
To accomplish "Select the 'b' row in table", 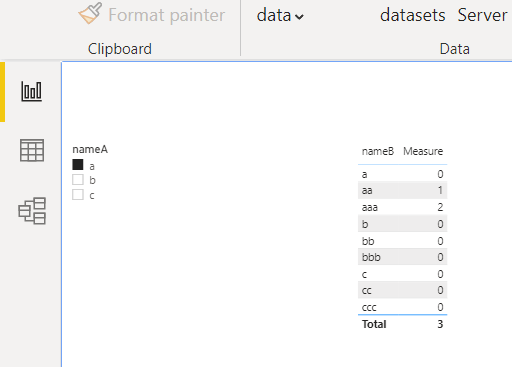I will tap(402, 224).
